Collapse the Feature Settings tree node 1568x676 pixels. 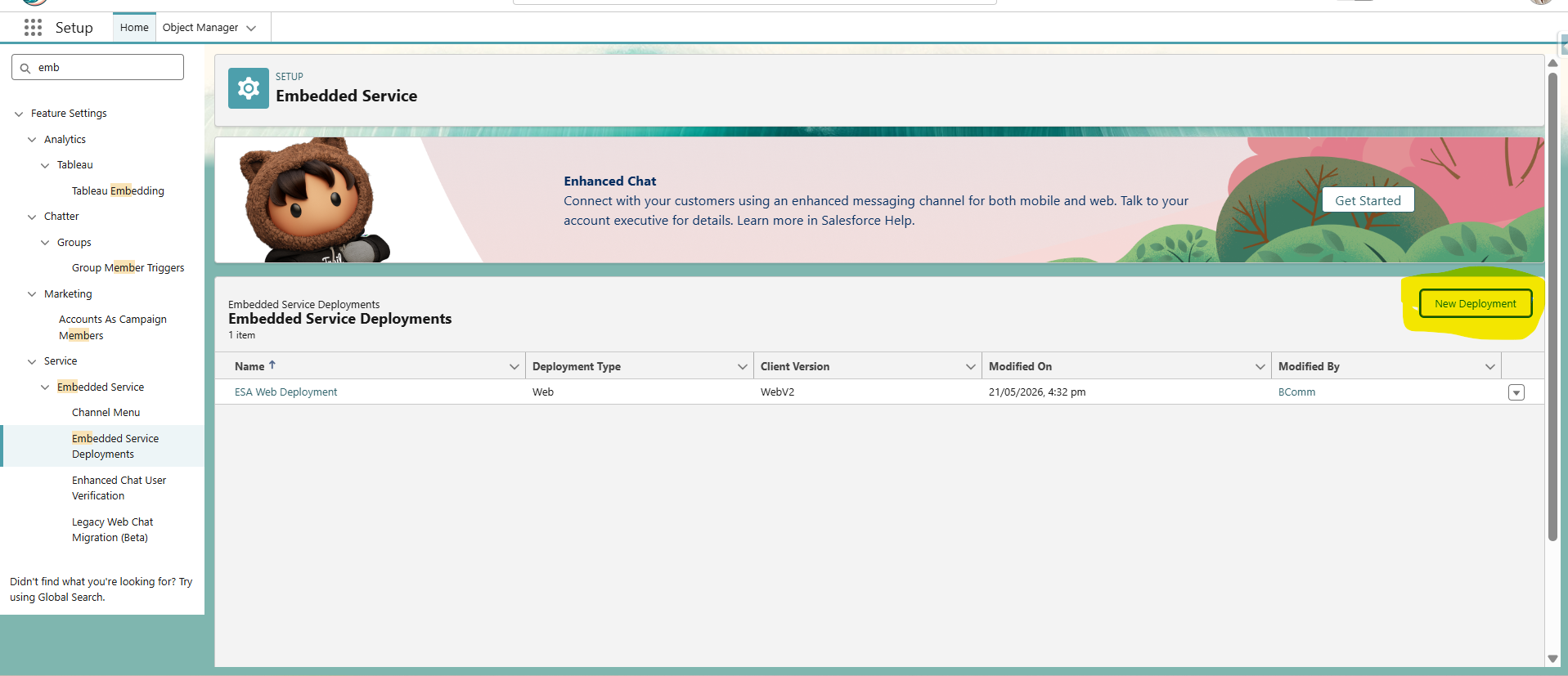(19, 114)
